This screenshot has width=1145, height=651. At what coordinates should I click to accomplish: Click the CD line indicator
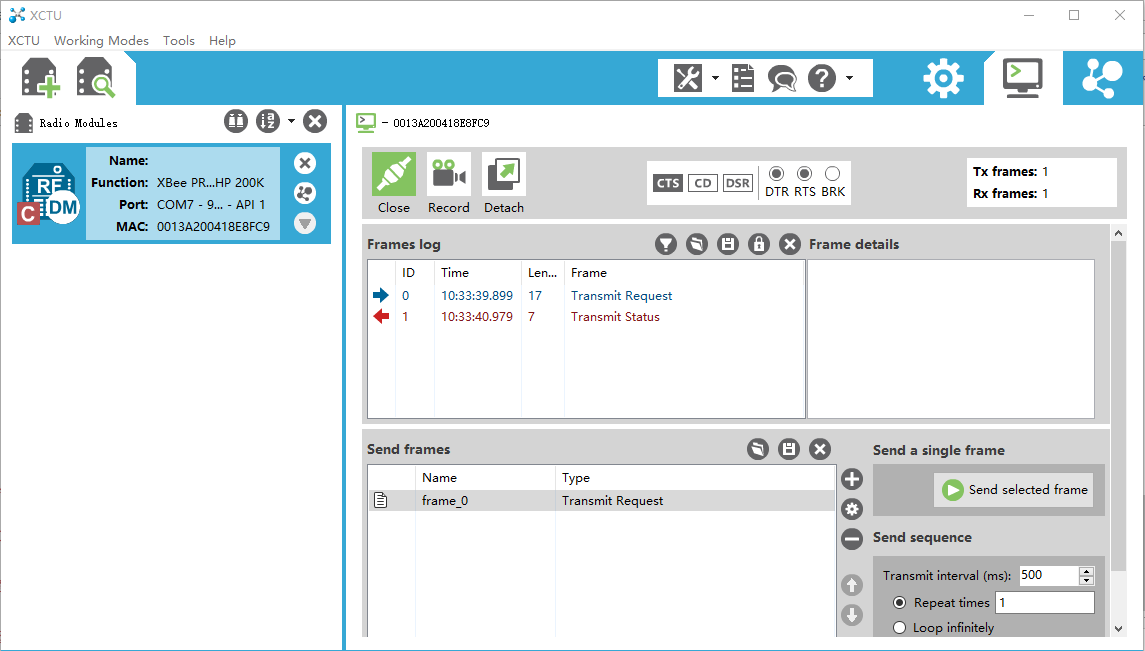tap(702, 182)
